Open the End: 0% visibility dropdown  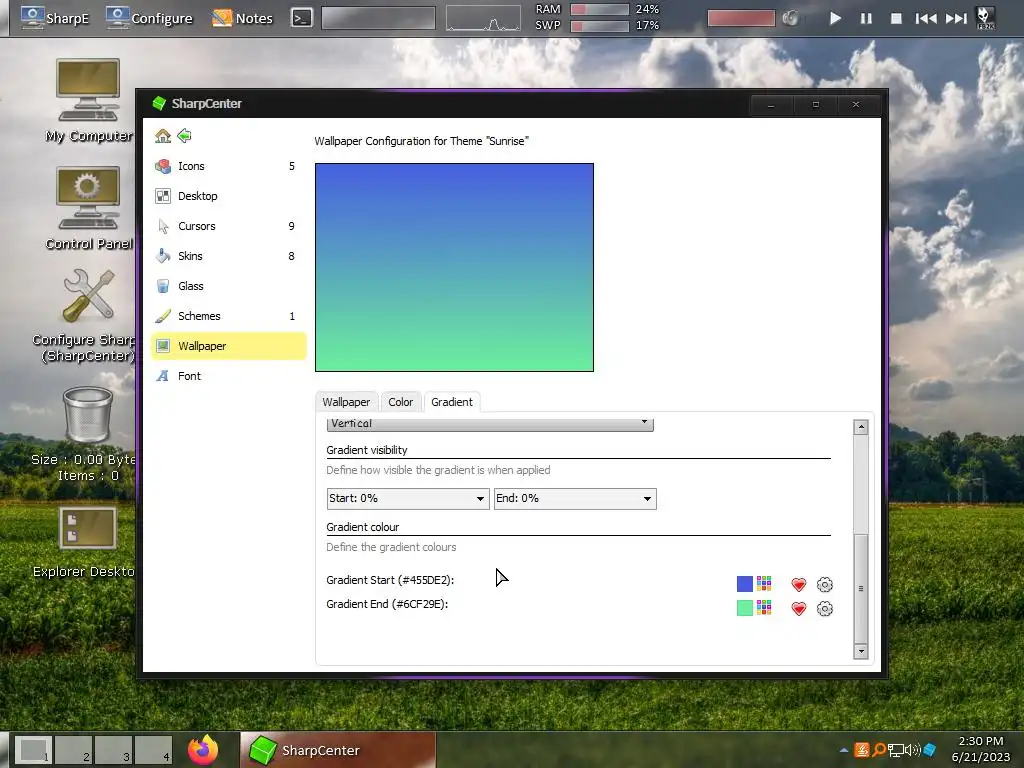click(575, 499)
